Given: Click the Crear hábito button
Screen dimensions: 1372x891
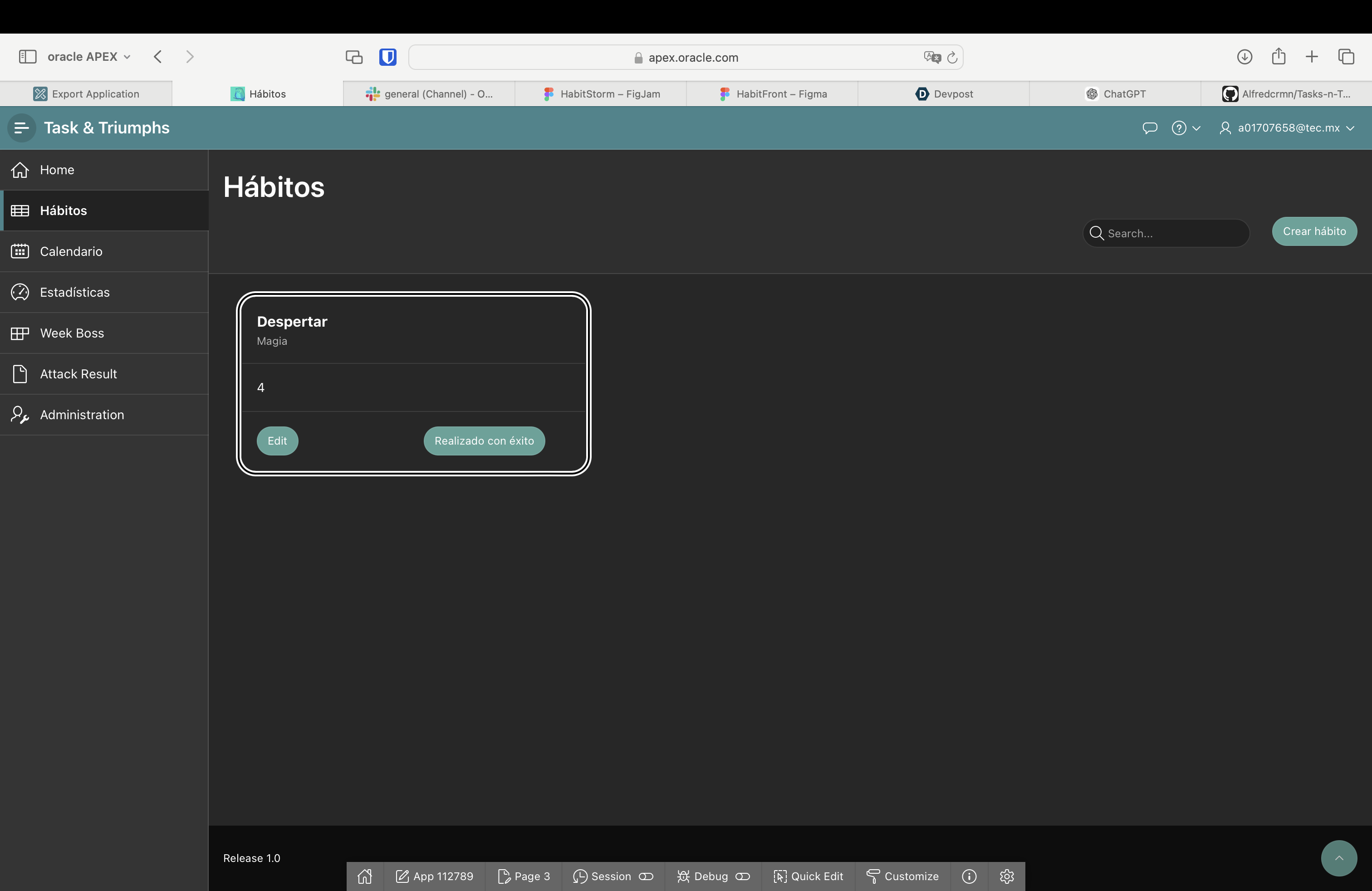Looking at the screenshot, I should coord(1314,231).
